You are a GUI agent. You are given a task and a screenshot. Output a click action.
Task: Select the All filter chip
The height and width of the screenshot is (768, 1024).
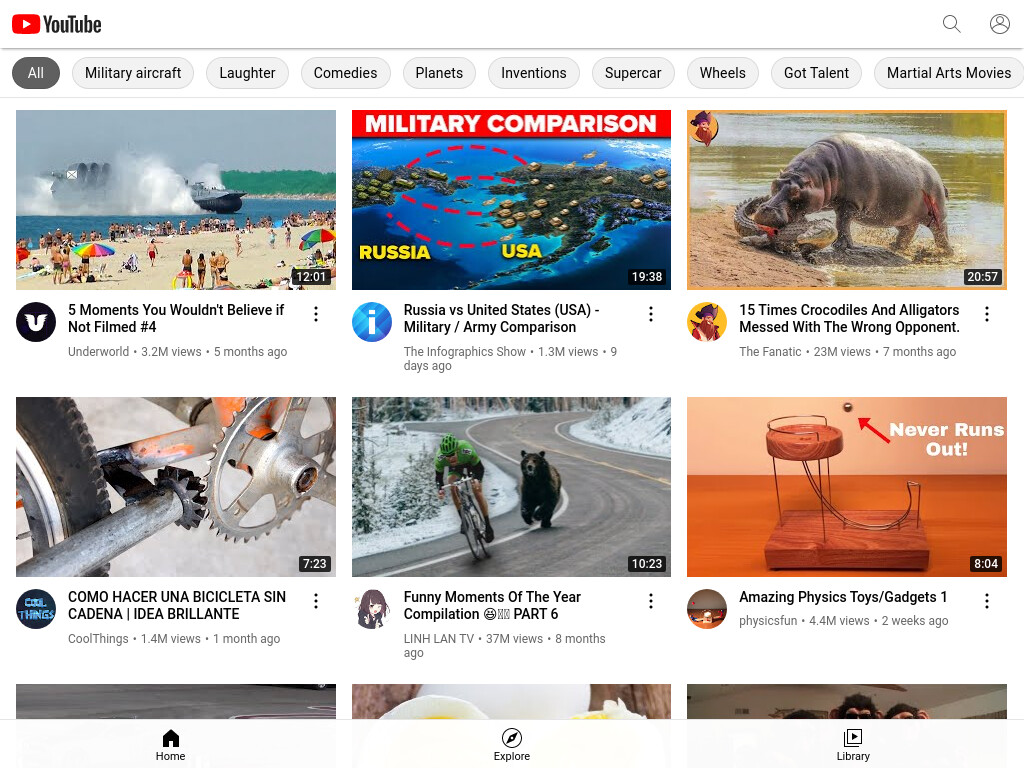(x=36, y=73)
